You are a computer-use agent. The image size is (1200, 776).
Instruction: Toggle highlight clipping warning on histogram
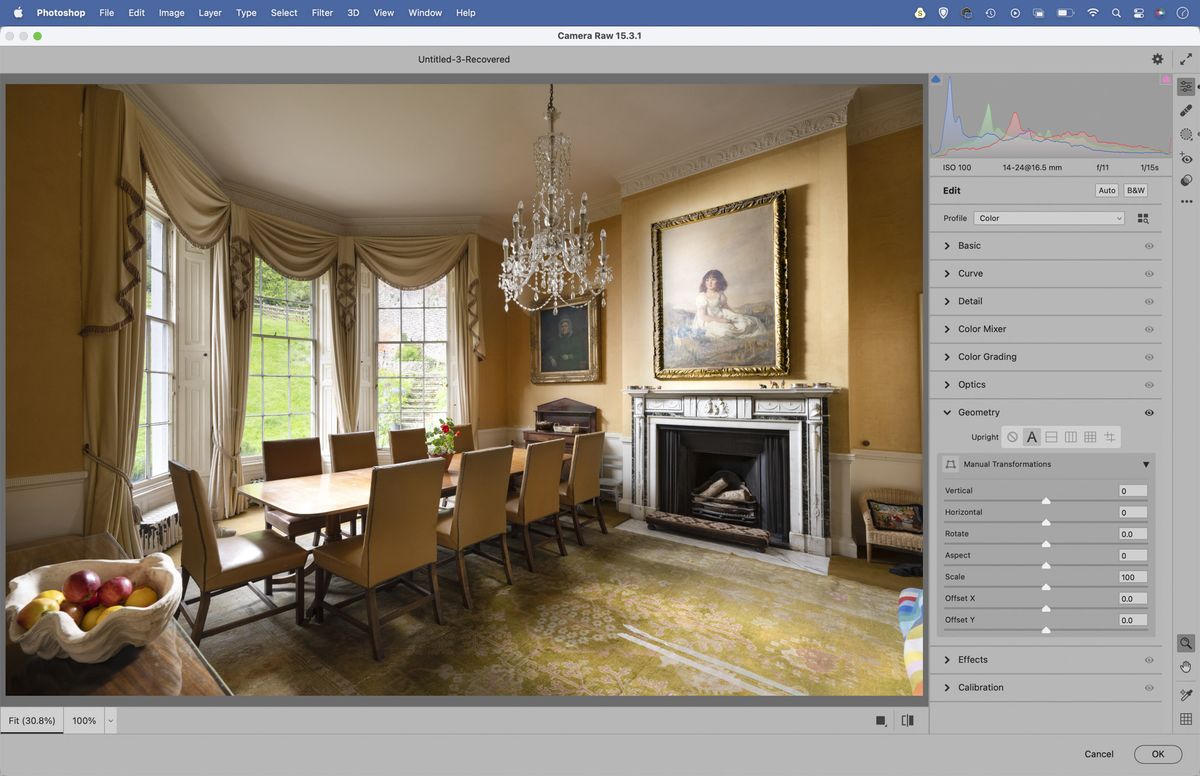click(1165, 79)
